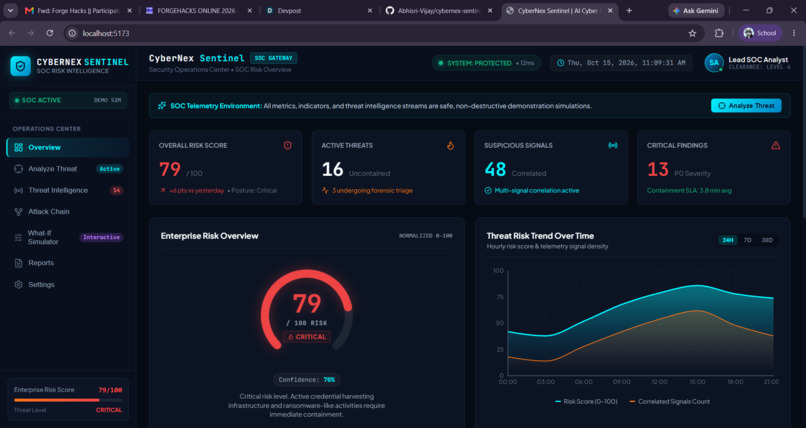Click the 16 active threats value
Image resolution: width=806 pixels, height=428 pixels.
point(333,169)
